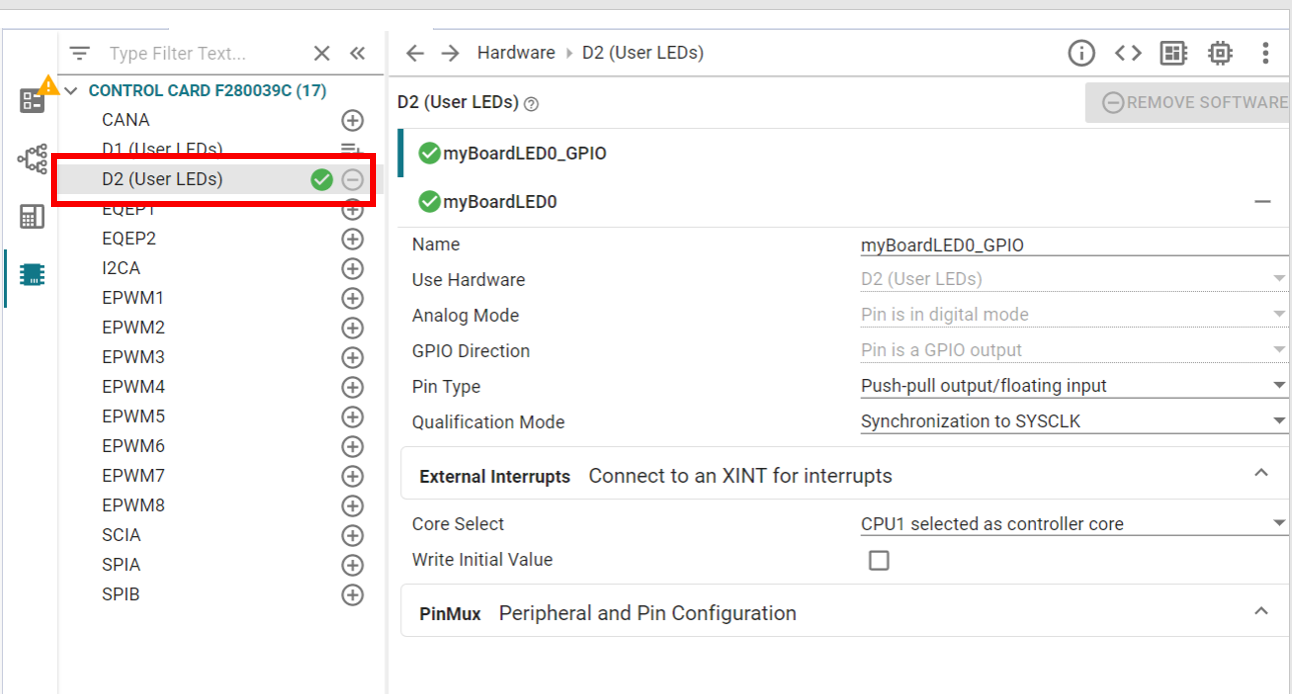Click the Name field containing myBoardLED0_GPIO
Screen dimensions: 1292x694
pos(1073,245)
